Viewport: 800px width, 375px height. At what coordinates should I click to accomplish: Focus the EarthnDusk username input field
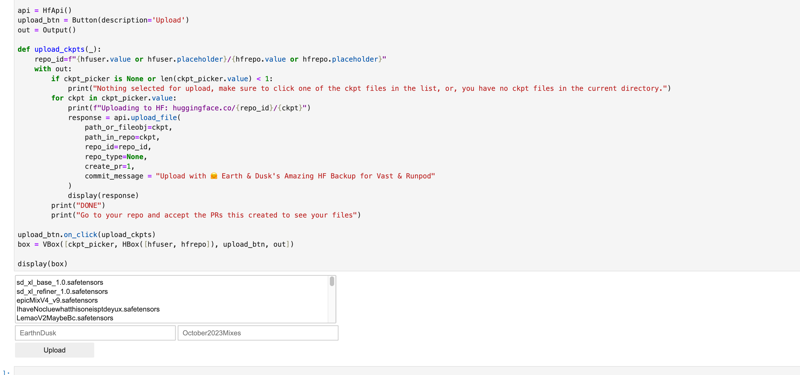(x=95, y=333)
